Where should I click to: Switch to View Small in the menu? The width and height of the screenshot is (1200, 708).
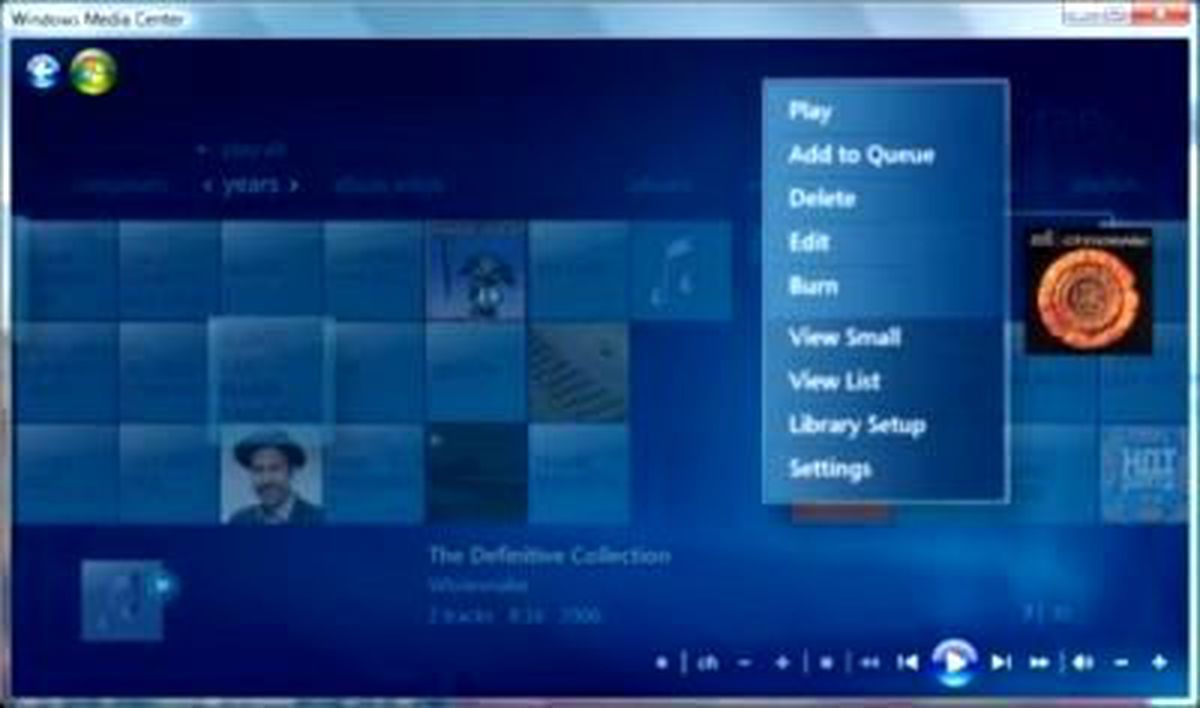coord(844,337)
